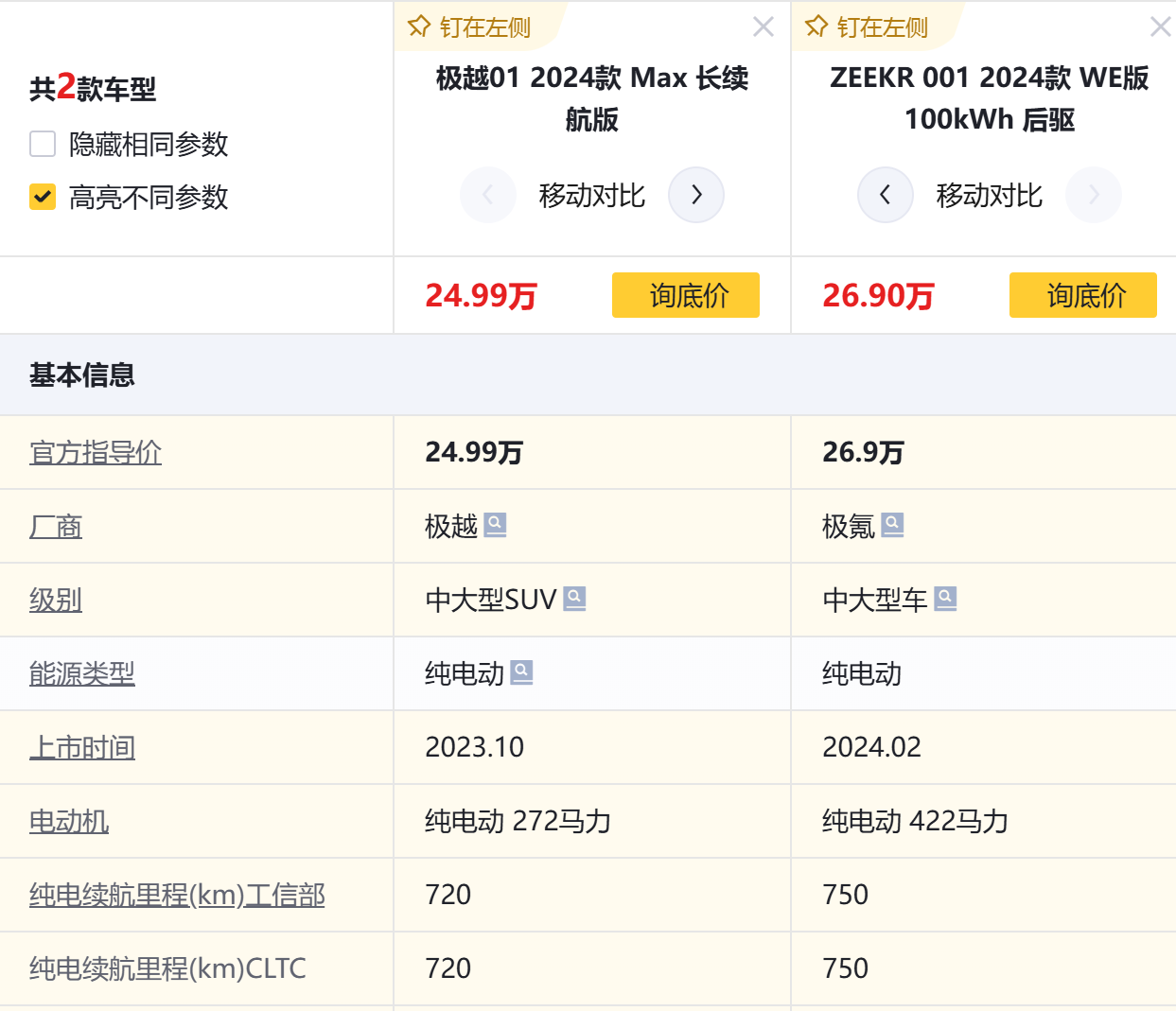This screenshot has height=1011, width=1176.
Task: Click search icon beside 中大型SUV
Action: 574,599
